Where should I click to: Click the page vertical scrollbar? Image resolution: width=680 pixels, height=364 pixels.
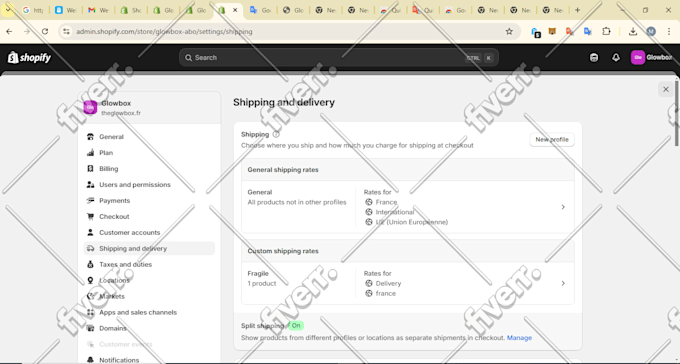tap(677, 113)
